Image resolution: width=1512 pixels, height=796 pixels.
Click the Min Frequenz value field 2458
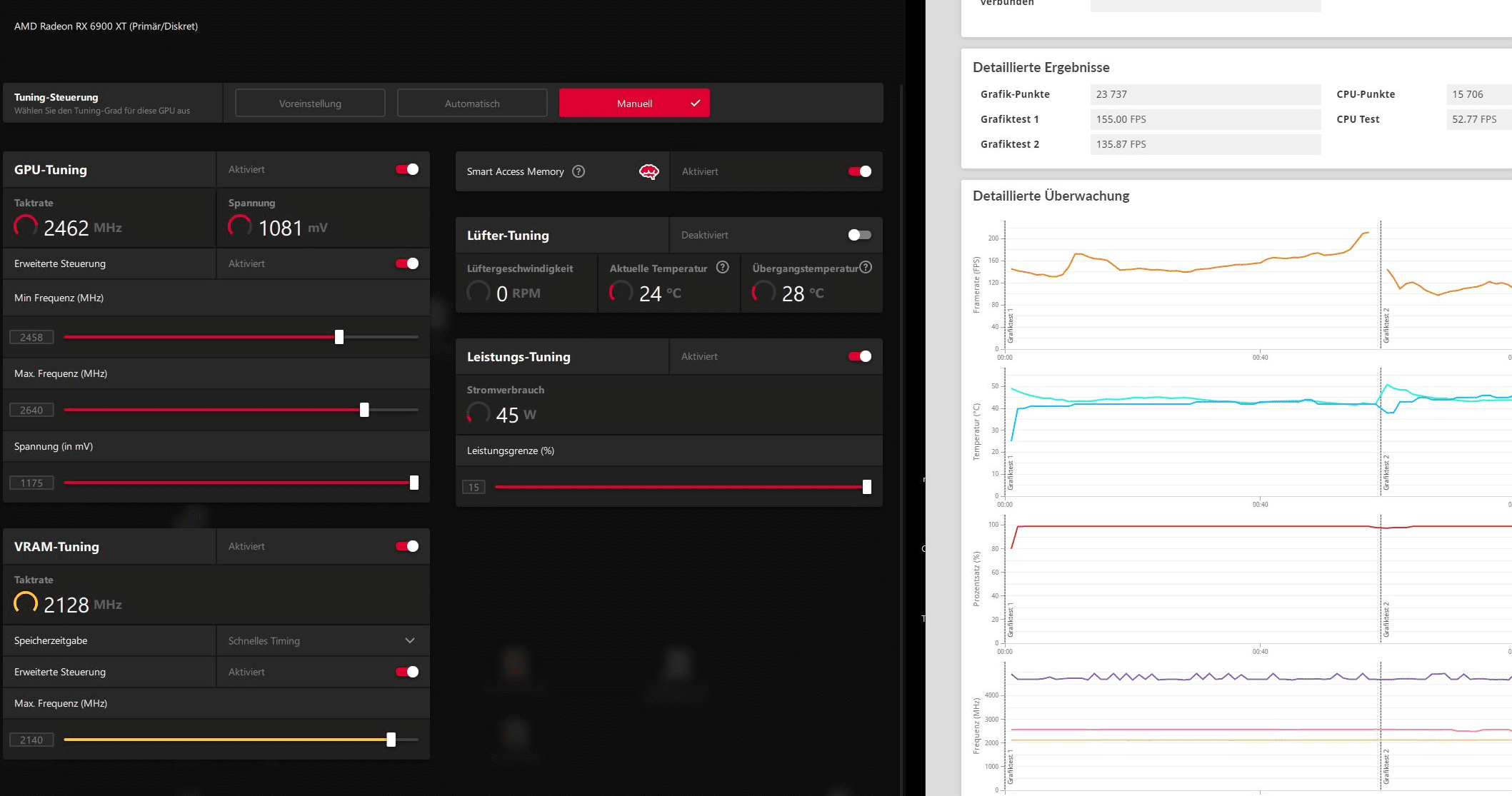(x=31, y=337)
